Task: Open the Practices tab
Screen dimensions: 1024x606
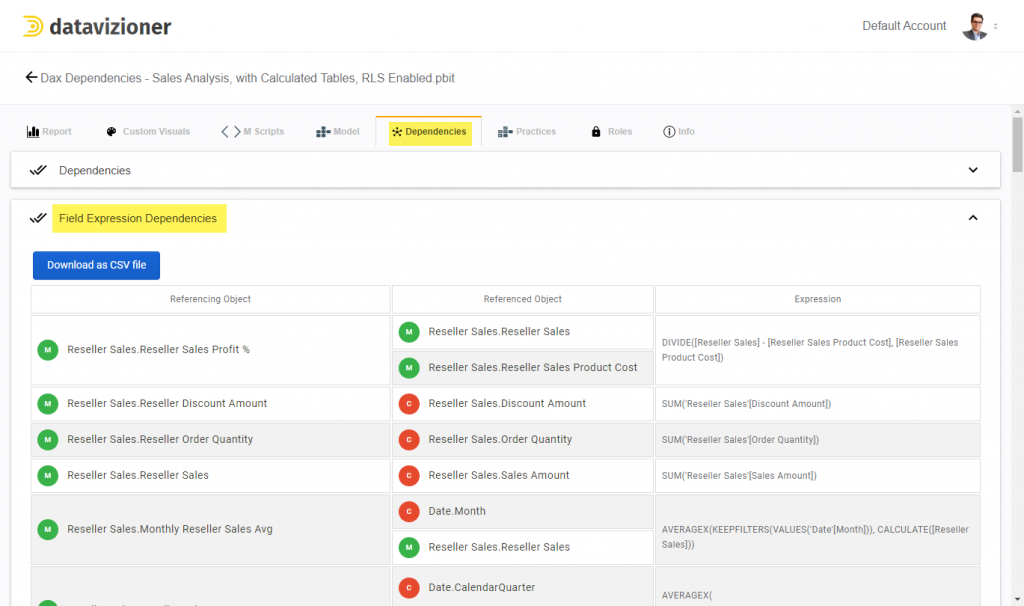Action: (527, 131)
